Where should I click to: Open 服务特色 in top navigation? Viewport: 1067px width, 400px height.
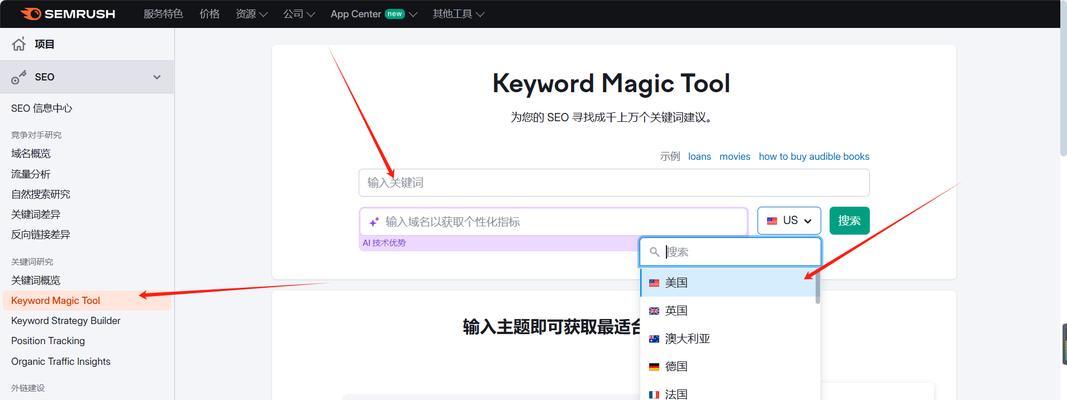coord(163,14)
